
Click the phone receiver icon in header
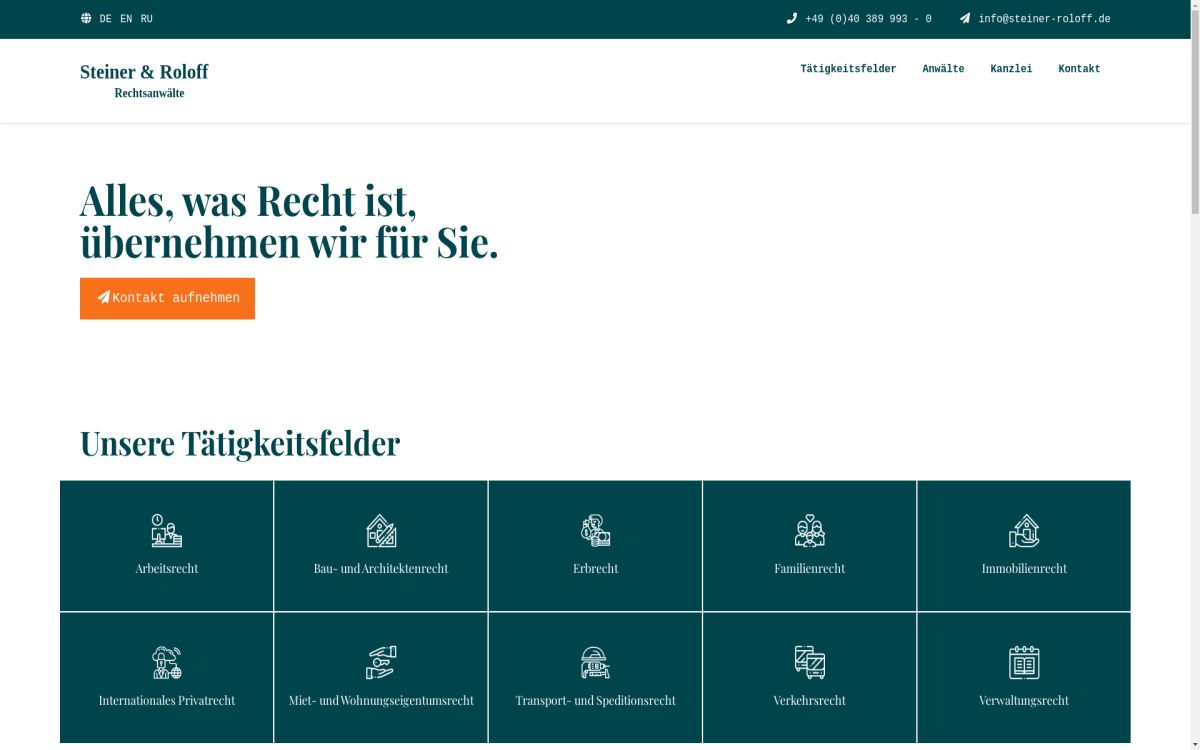[793, 18]
